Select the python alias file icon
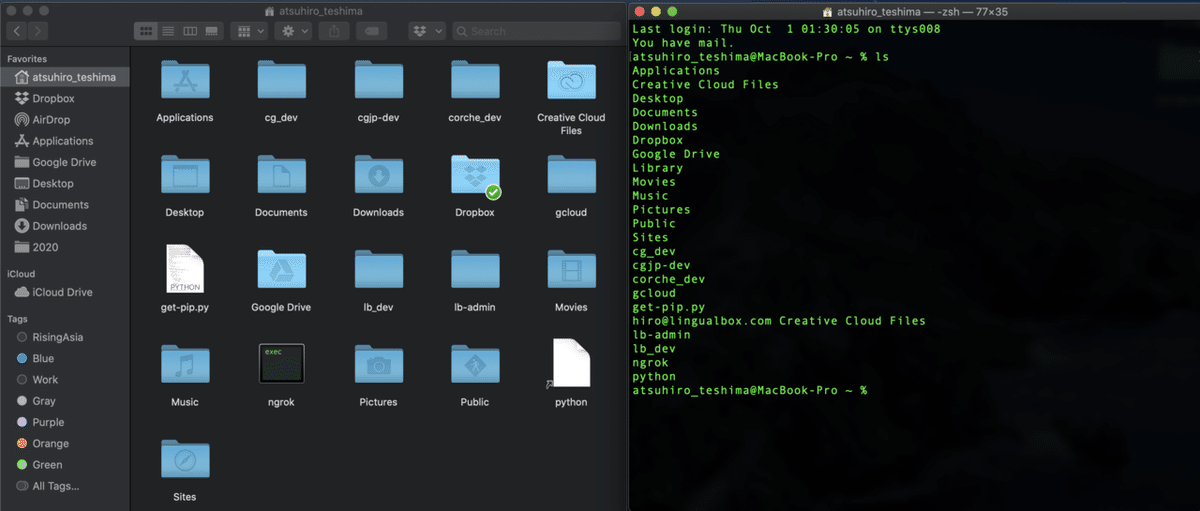Image resolution: width=1200 pixels, height=511 pixels. pos(571,364)
